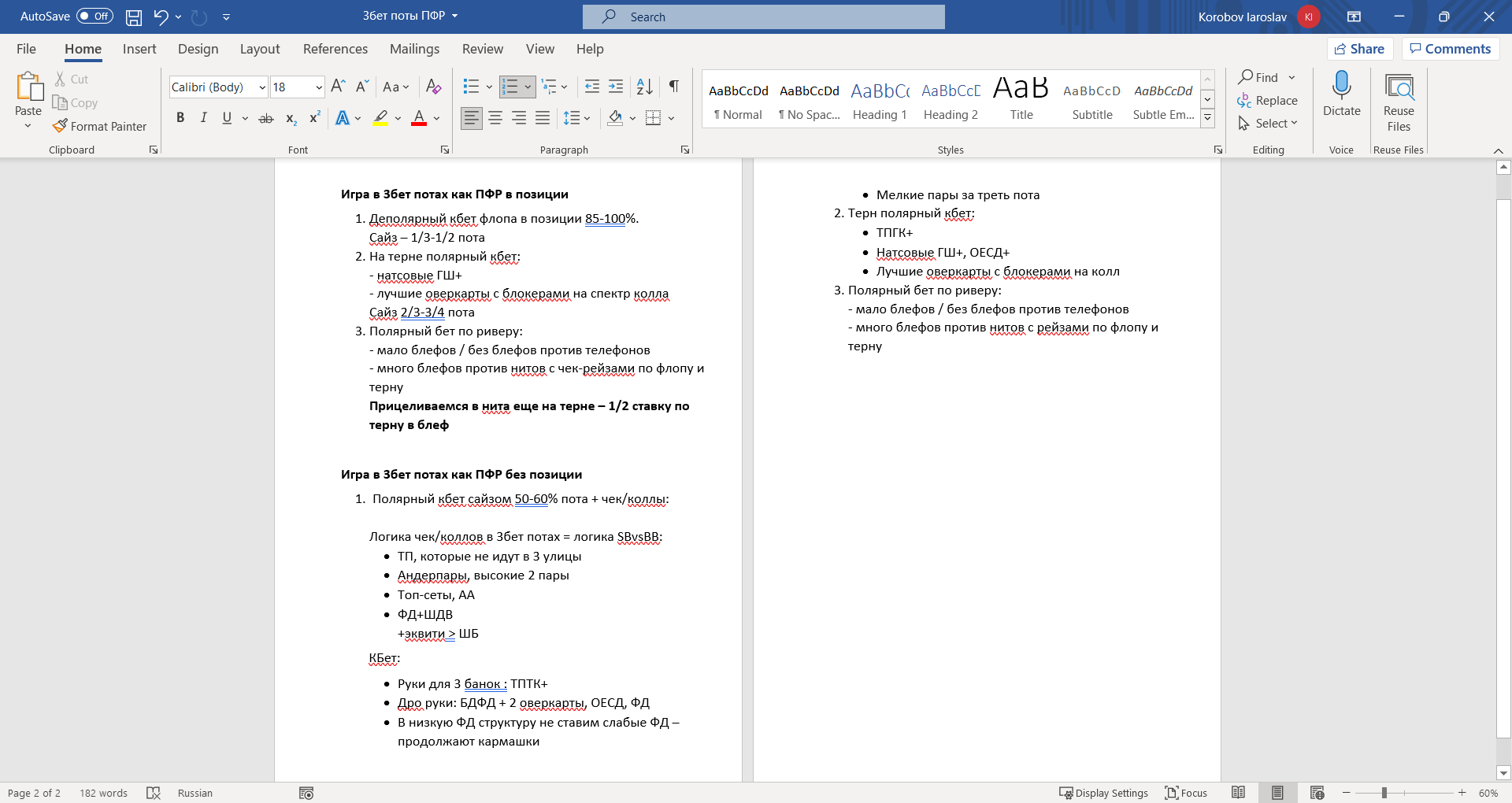Toggle numbered list button
The width and height of the screenshot is (1512, 803).
point(510,87)
